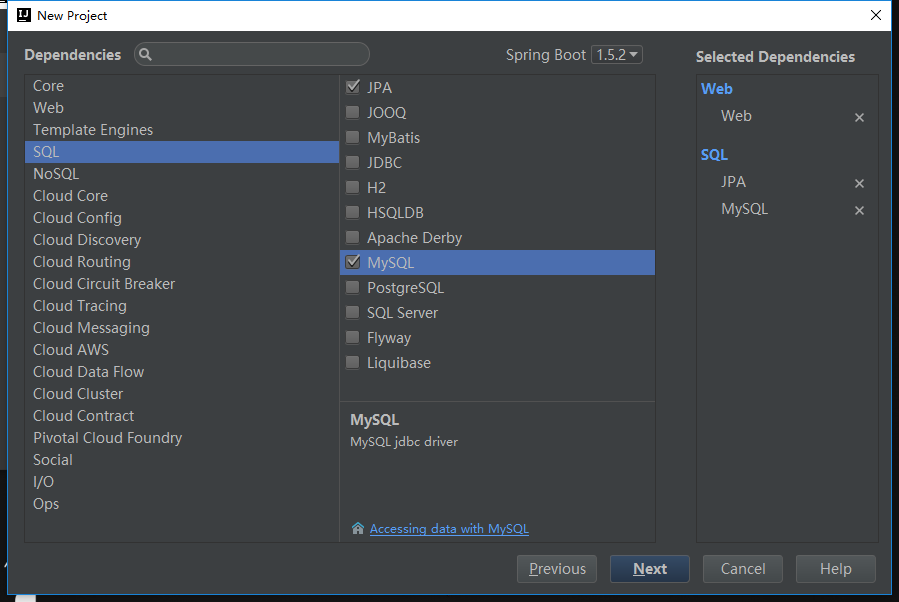Select Cloud Circuit Breaker category
This screenshot has width=899, height=602.
pos(182,284)
